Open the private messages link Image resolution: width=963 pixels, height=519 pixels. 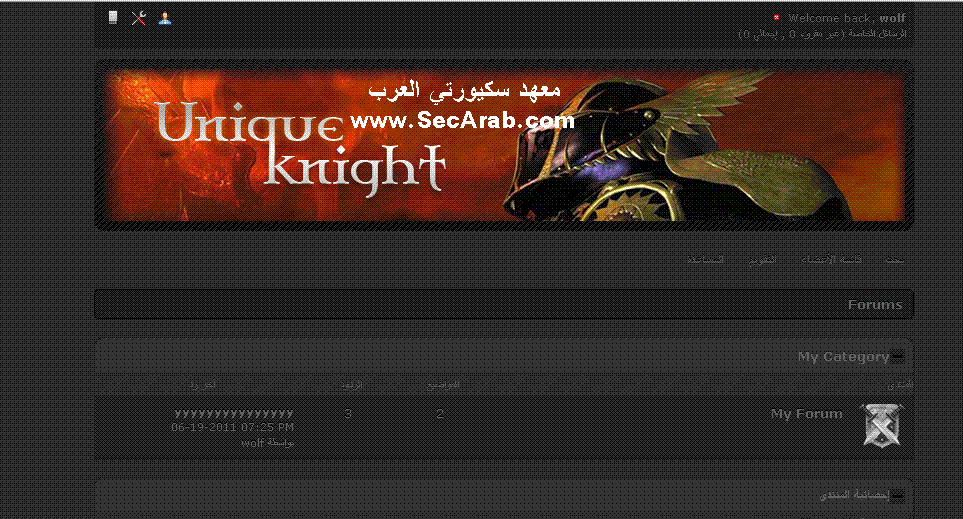[878, 34]
